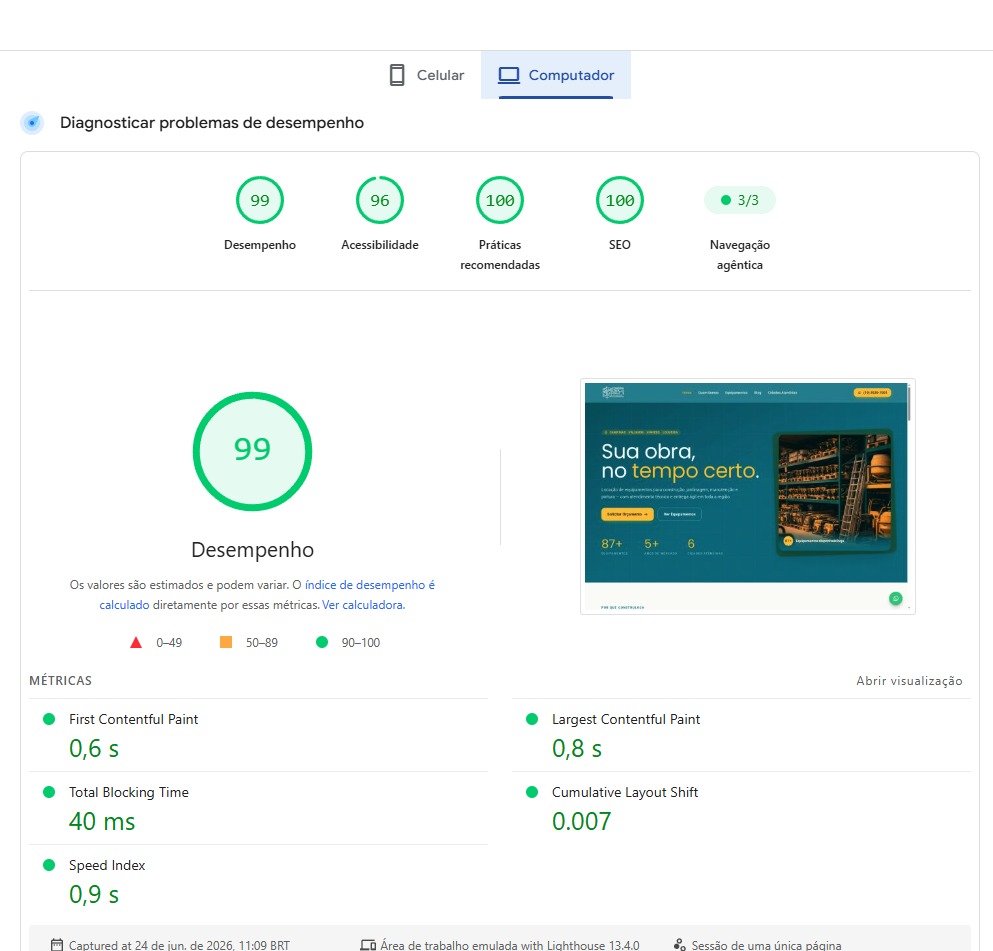Click the Captured at 24 de jun. text
Image resolution: width=993 pixels, height=951 pixels.
179,945
